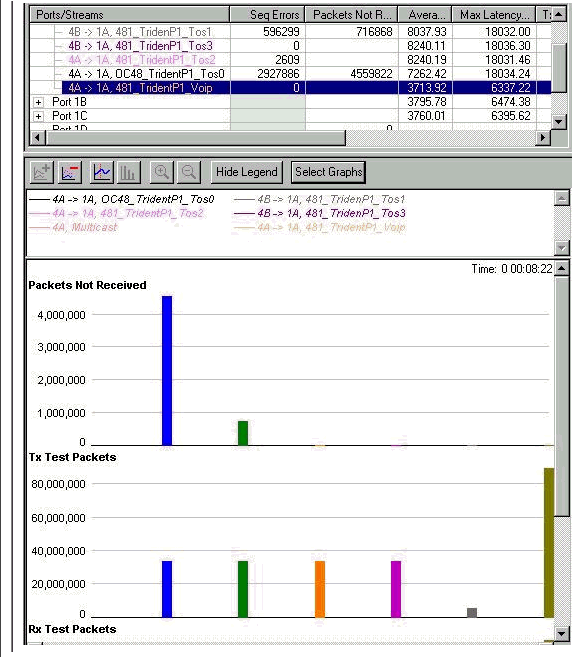The image size is (572, 657).
Task: Click the Hide Legend button
Action: [247, 172]
